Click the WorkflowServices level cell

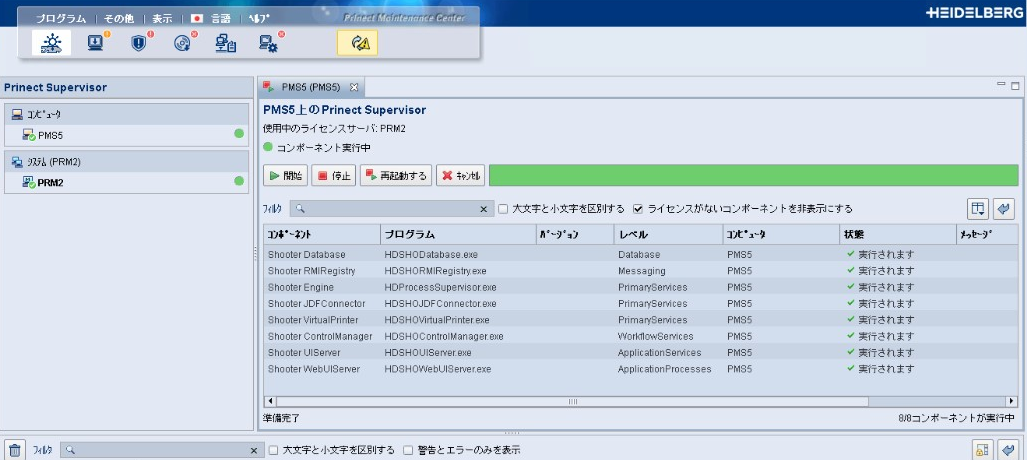pyautogui.click(x=655, y=336)
